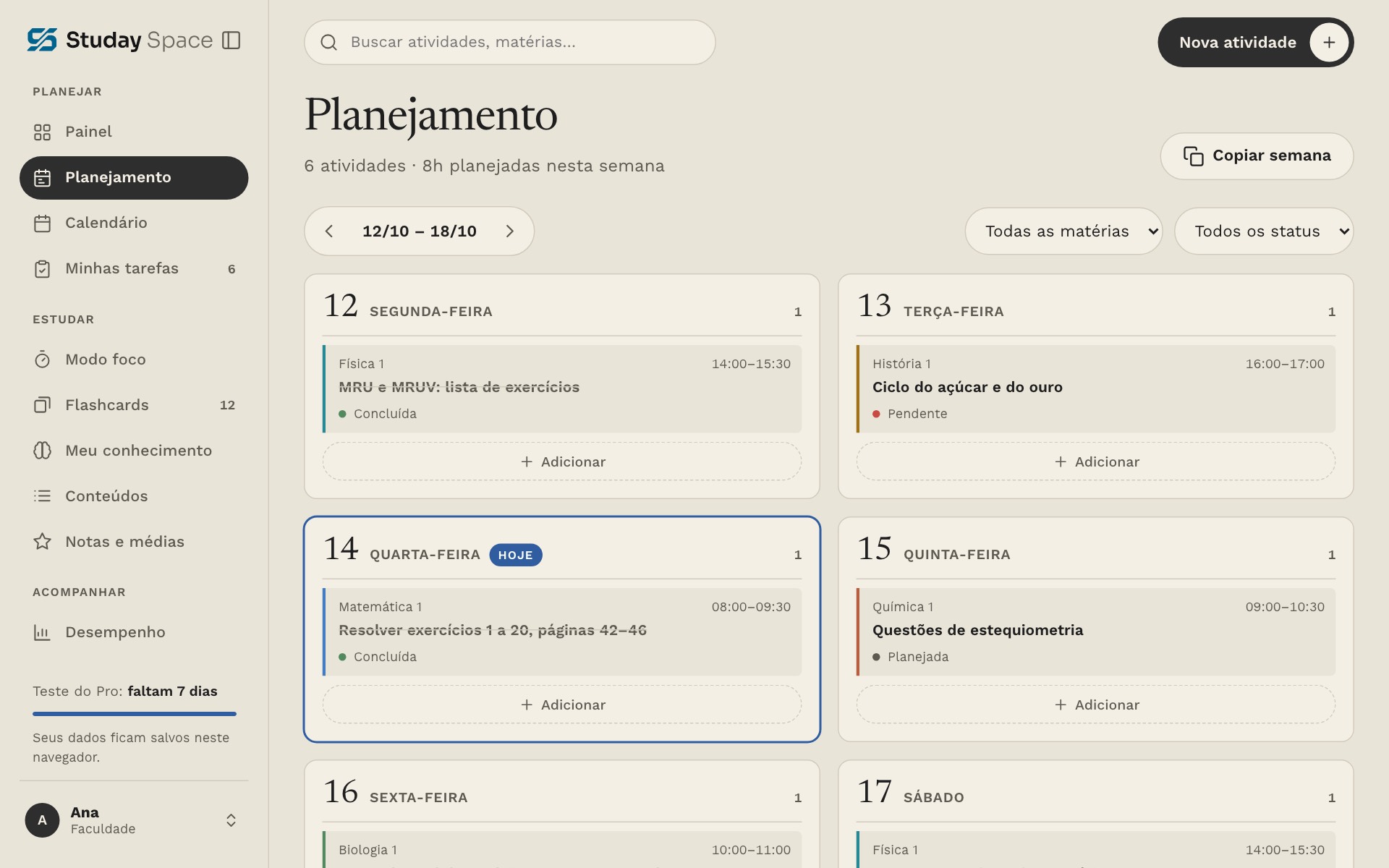This screenshot has width=1389, height=868.
Task: Open the Painel page
Action: [134, 132]
